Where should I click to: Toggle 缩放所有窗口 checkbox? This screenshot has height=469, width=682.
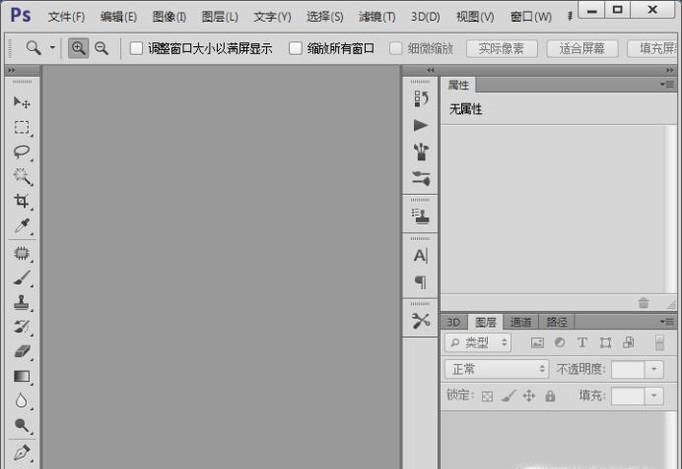[295, 48]
